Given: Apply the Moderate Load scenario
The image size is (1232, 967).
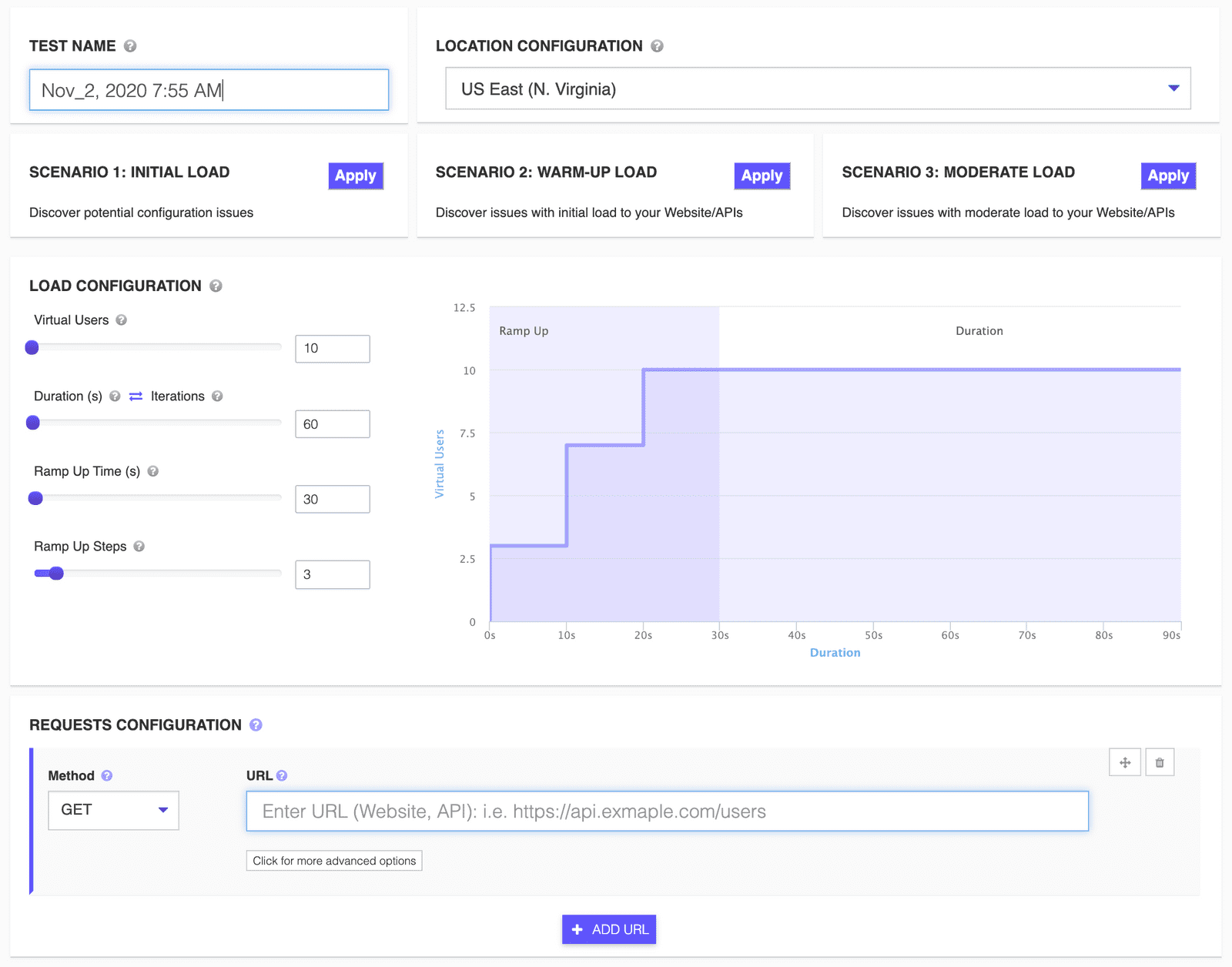Looking at the screenshot, I should click(1167, 176).
